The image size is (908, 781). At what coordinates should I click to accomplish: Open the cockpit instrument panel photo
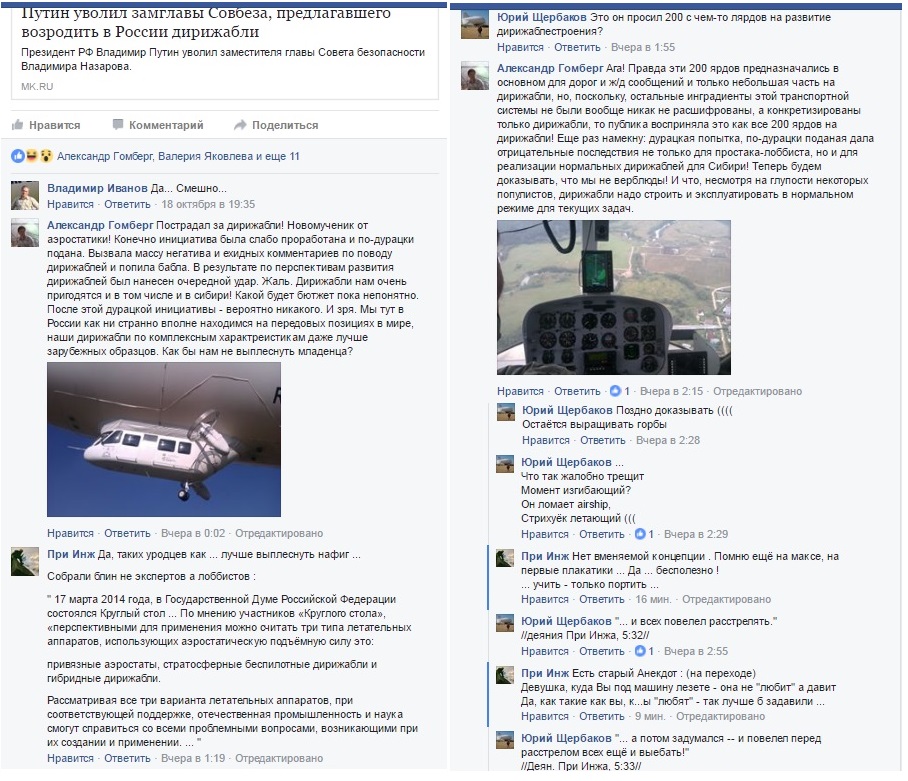[x=614, y=297]
